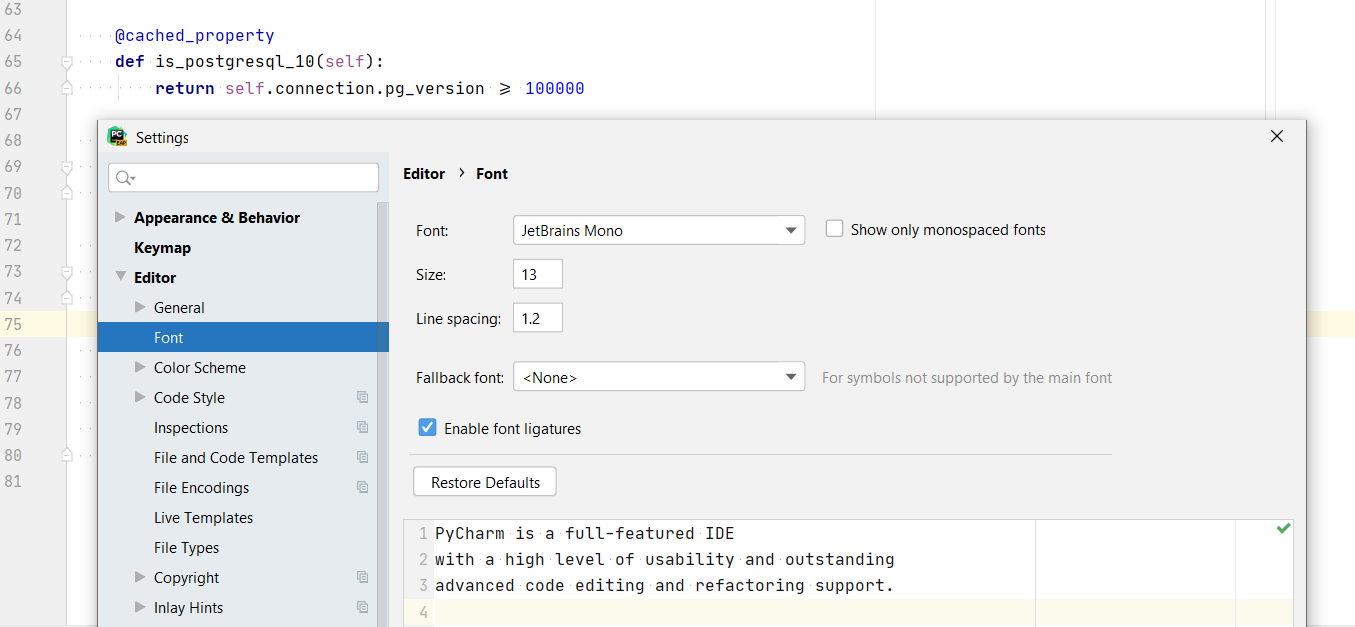This screenshot has height=627, width=1355.
Task: Click Editor in the breadcrumb header
Action: click(424, 173)
